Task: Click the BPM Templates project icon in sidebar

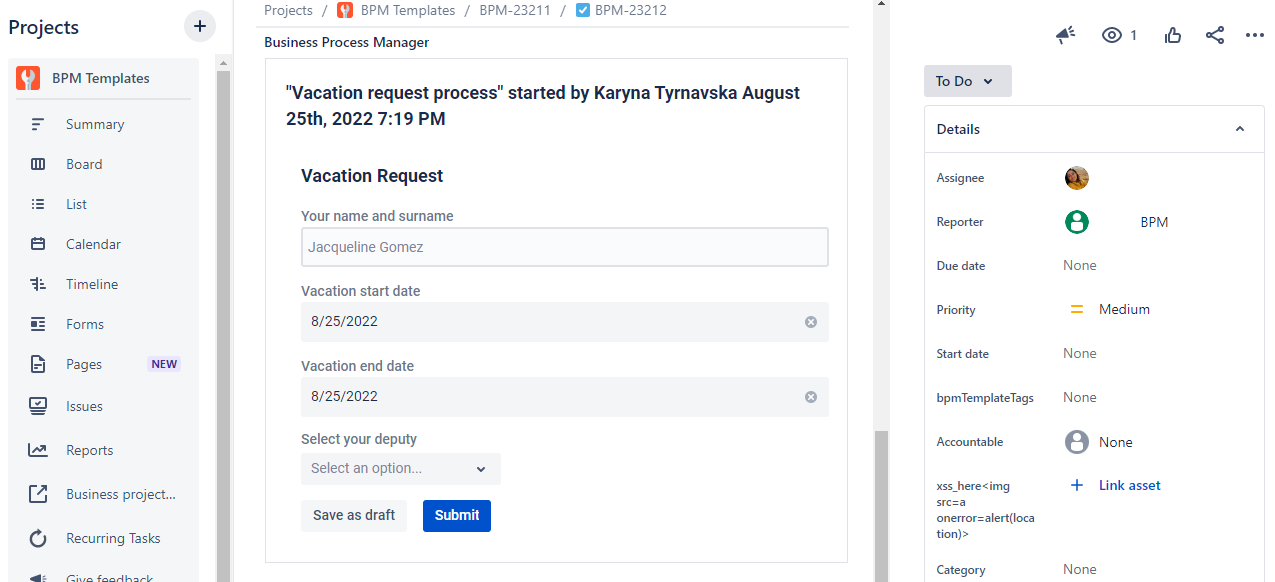Action: [28, 78]
